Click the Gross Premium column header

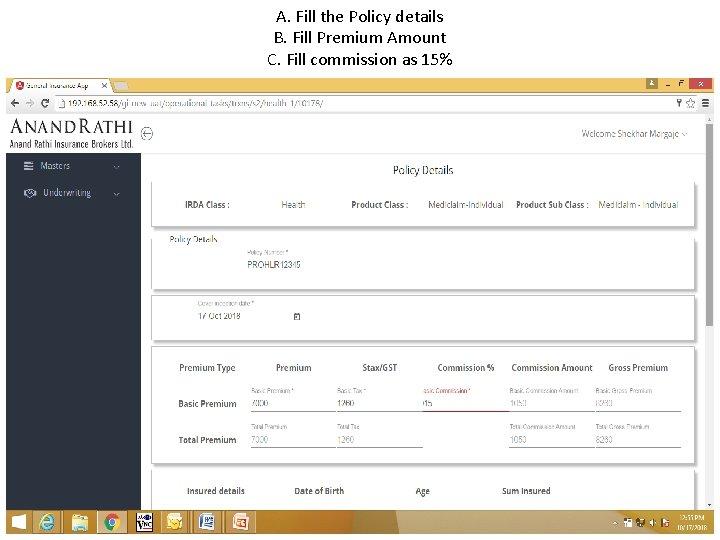coord(638,368)
